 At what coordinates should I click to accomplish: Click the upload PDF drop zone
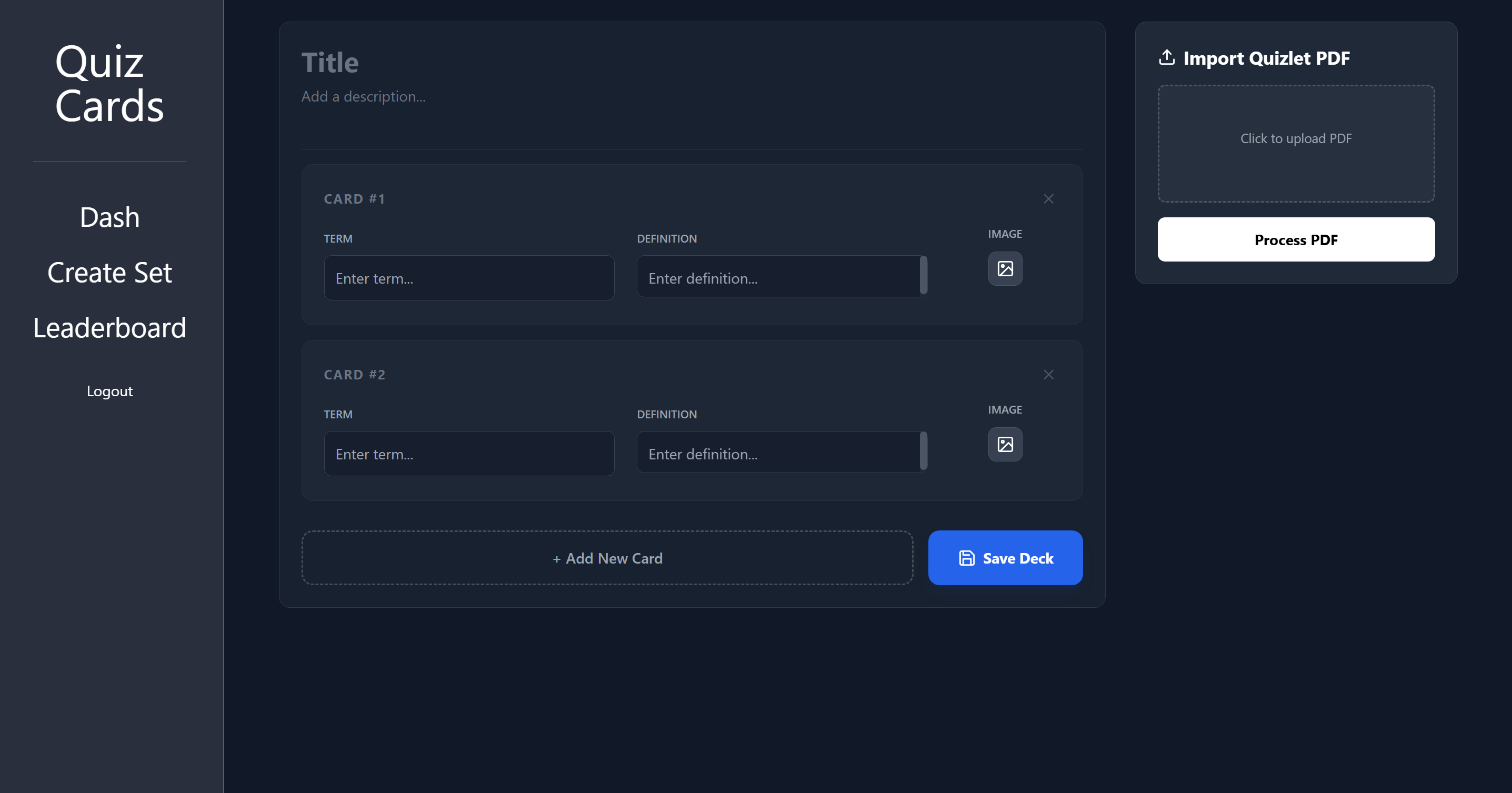(x=1295, y=143)
